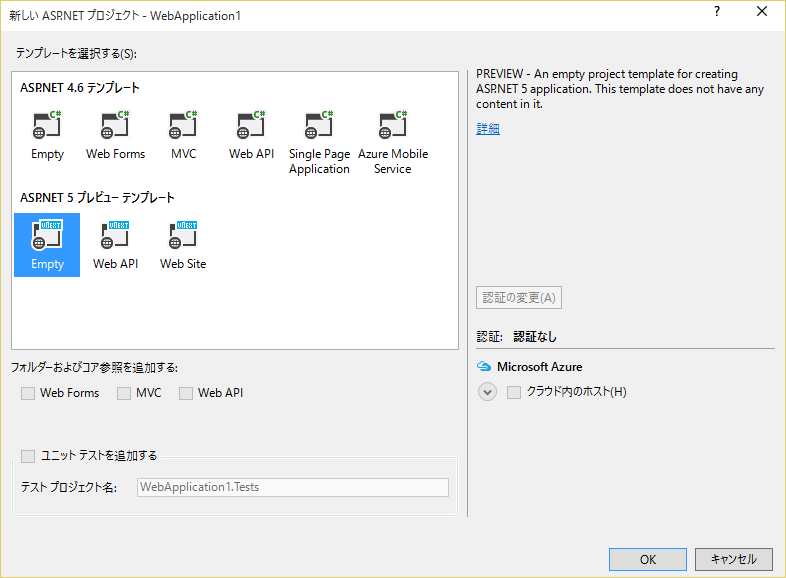Select the ASP.NET 5 preview Web API template

[x=115, y=245]
